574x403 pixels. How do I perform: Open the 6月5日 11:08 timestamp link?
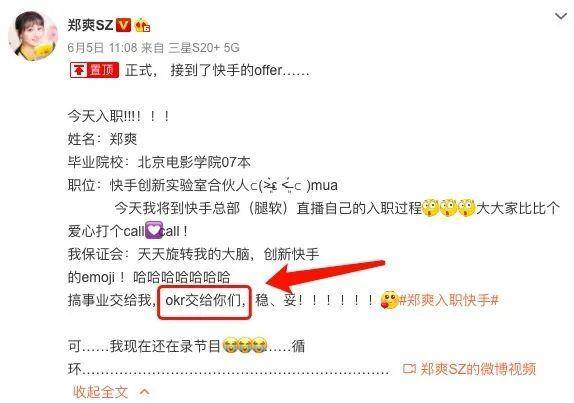pyautogui.click(x=102, y=48)
